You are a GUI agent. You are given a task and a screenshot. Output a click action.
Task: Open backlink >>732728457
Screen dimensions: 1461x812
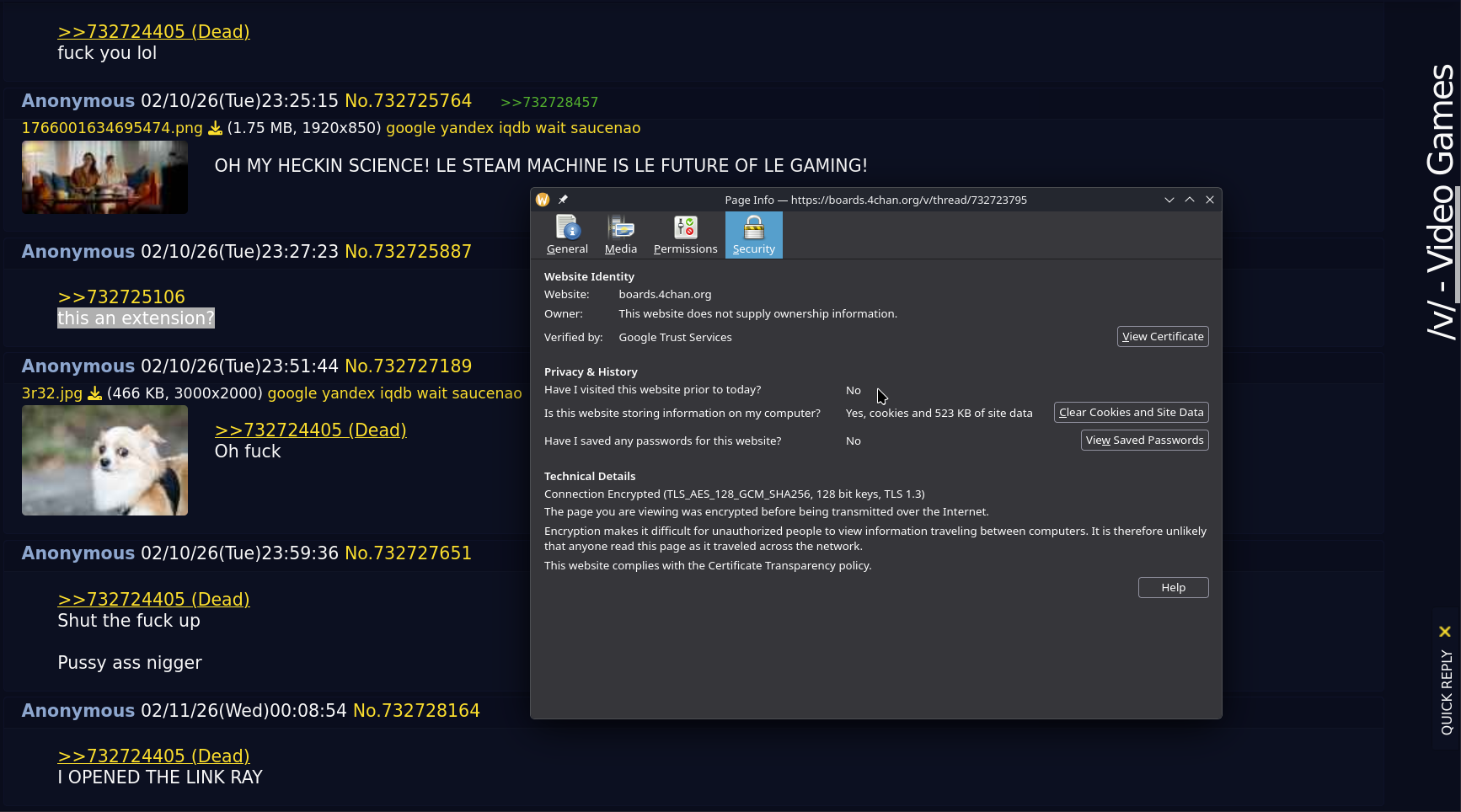point(549,102)
